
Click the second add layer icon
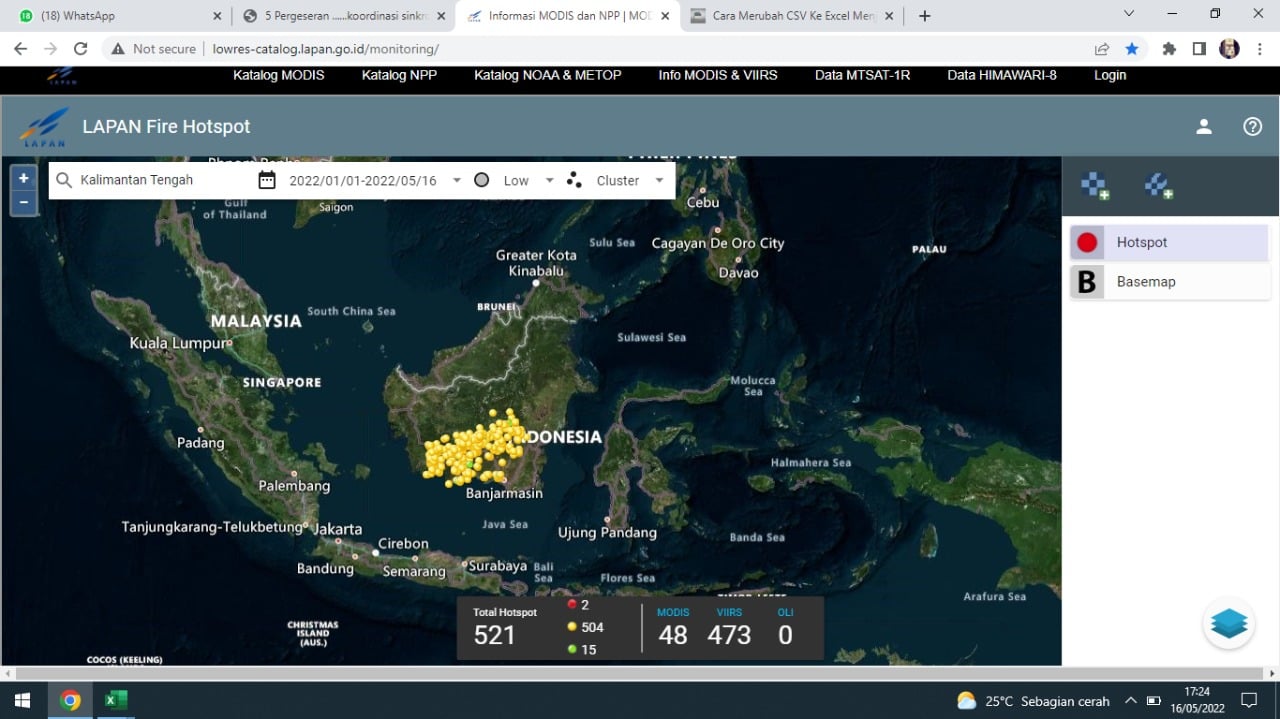coord(1158,185)
